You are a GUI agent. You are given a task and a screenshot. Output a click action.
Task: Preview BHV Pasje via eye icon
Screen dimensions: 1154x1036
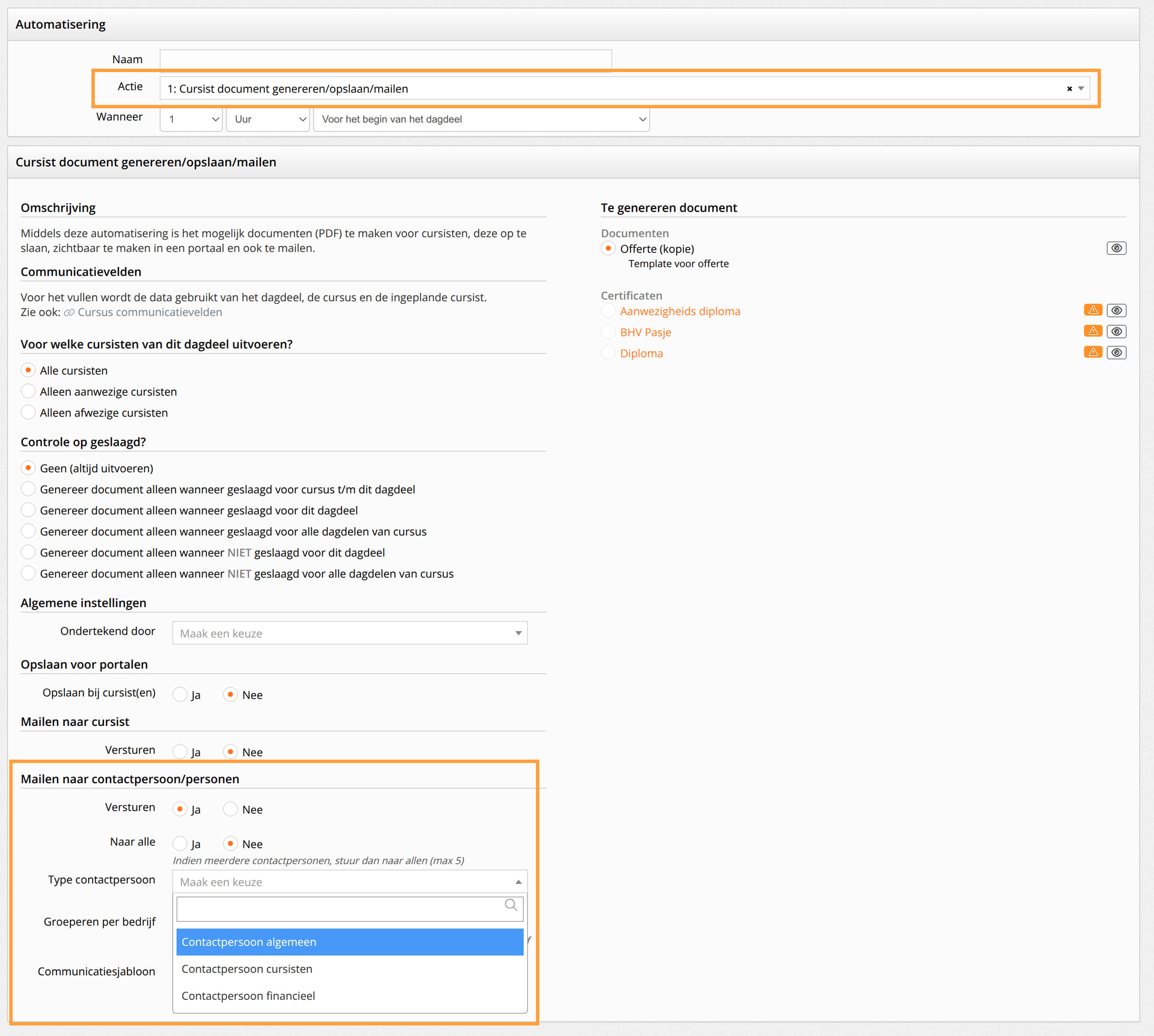pos(1116,331)
